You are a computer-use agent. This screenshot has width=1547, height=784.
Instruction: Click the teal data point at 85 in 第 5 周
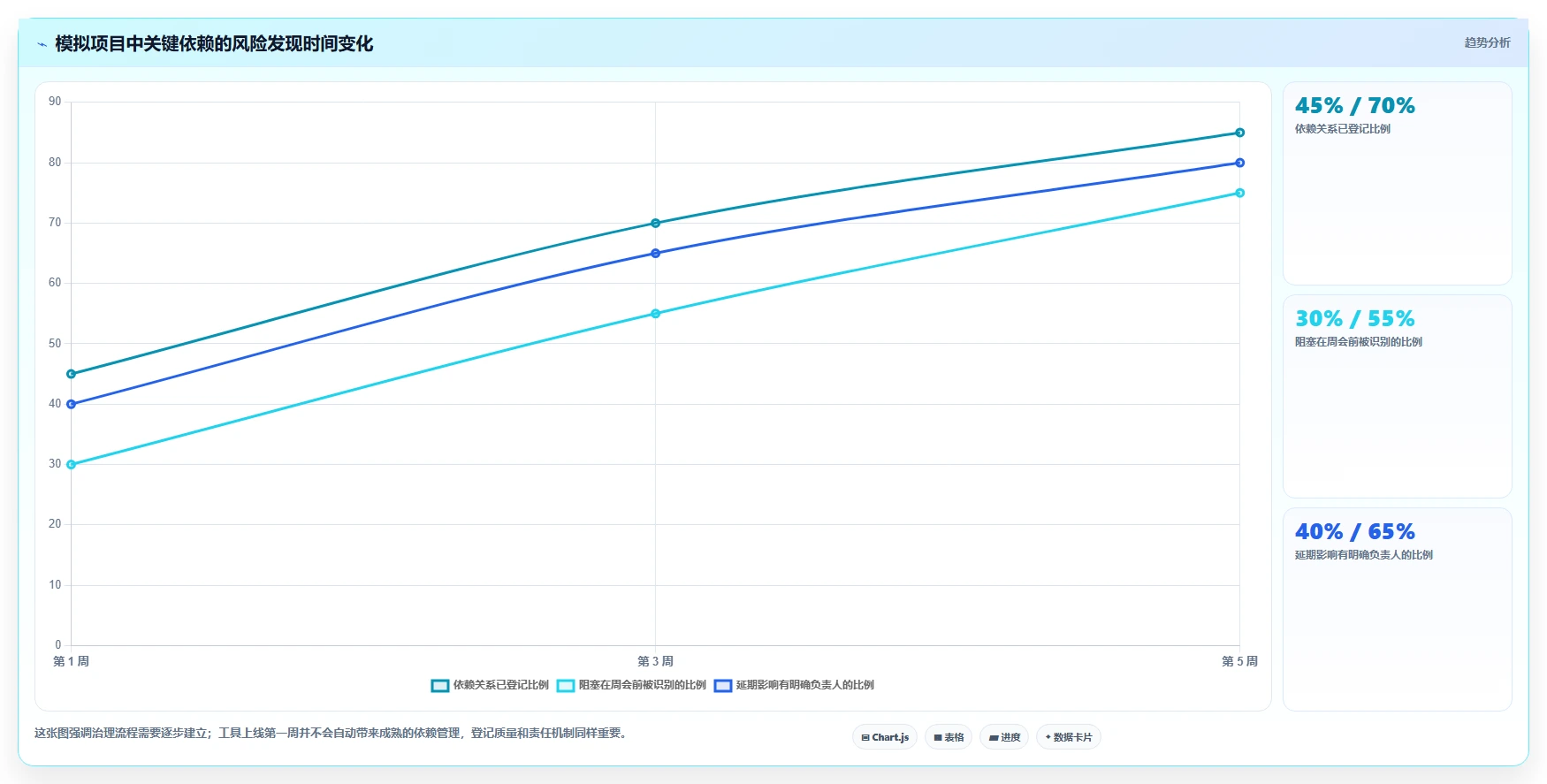pos(1239,133)
